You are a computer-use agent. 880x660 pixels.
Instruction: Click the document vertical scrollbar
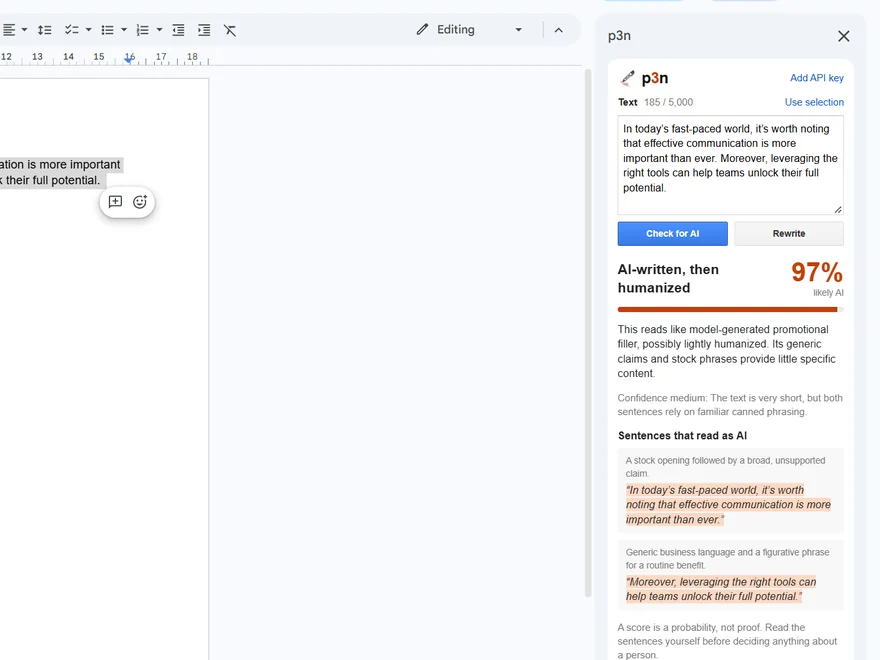pyautogui.click(x=588, y=333)
